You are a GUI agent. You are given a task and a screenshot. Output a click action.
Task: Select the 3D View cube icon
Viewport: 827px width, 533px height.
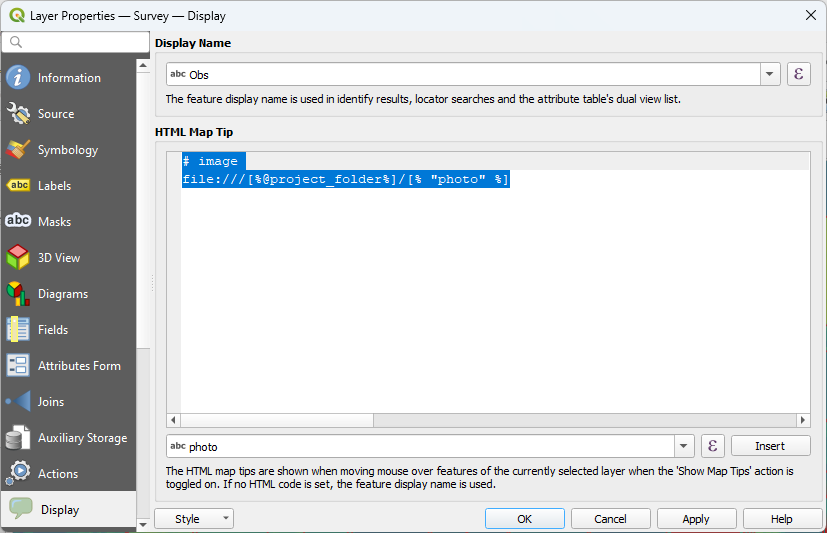(x=18, y=258)
